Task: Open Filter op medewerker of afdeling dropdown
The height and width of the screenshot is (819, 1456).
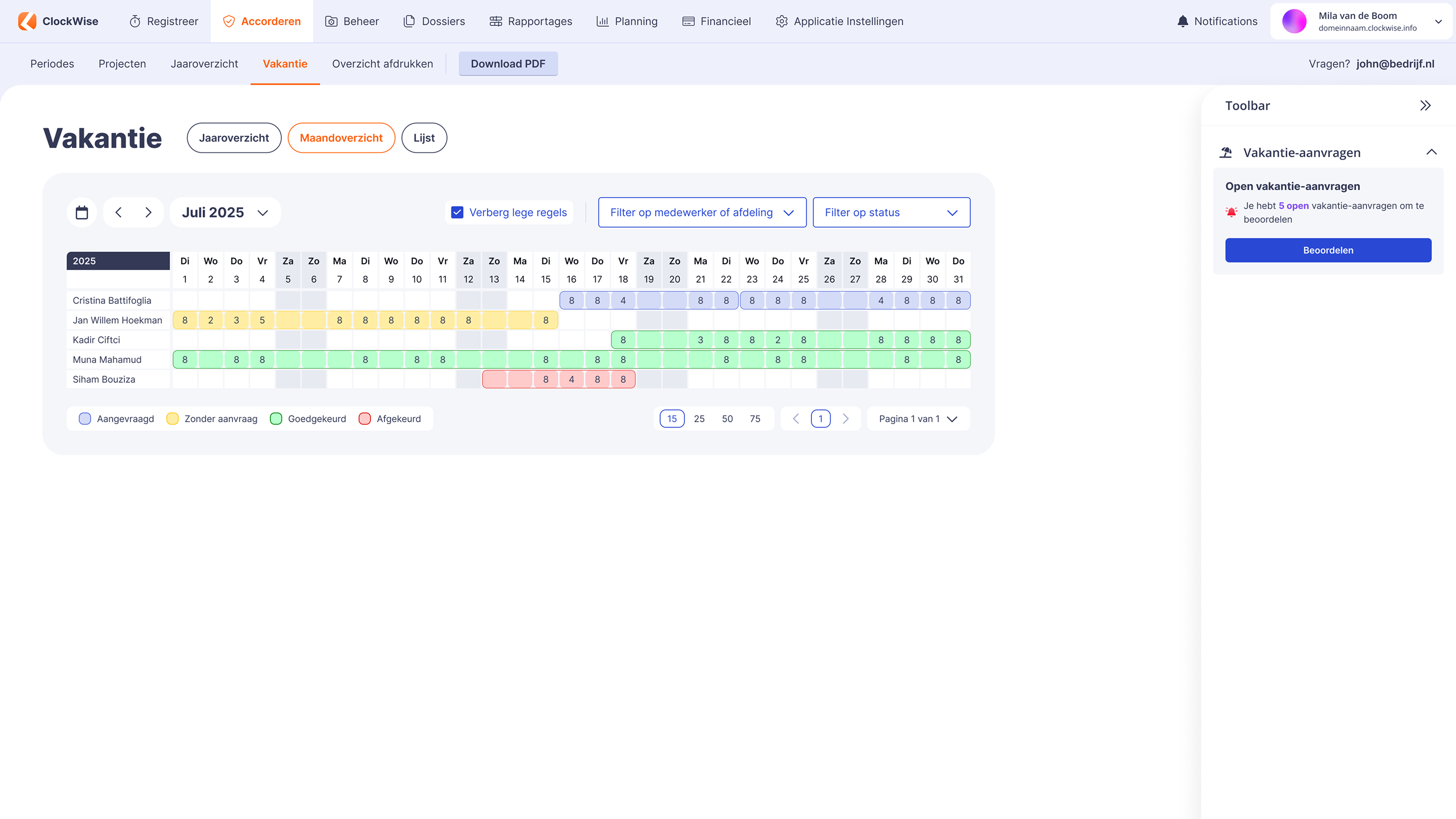Action: coord(702,212)
